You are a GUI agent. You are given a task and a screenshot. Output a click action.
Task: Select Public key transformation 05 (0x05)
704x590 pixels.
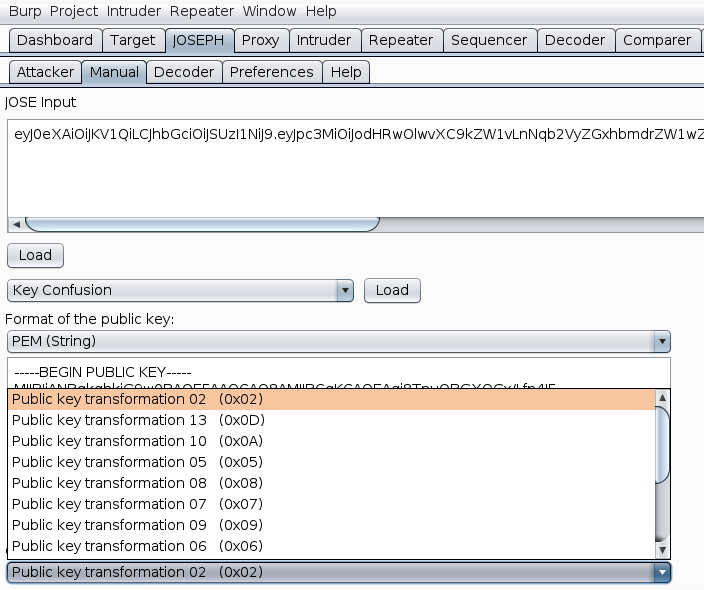332,462
